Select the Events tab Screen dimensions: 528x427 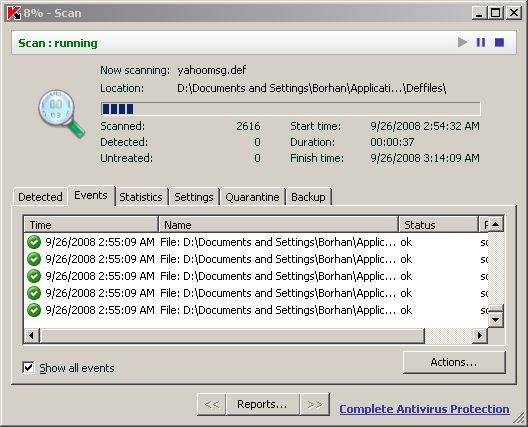(x=91, y=195)
